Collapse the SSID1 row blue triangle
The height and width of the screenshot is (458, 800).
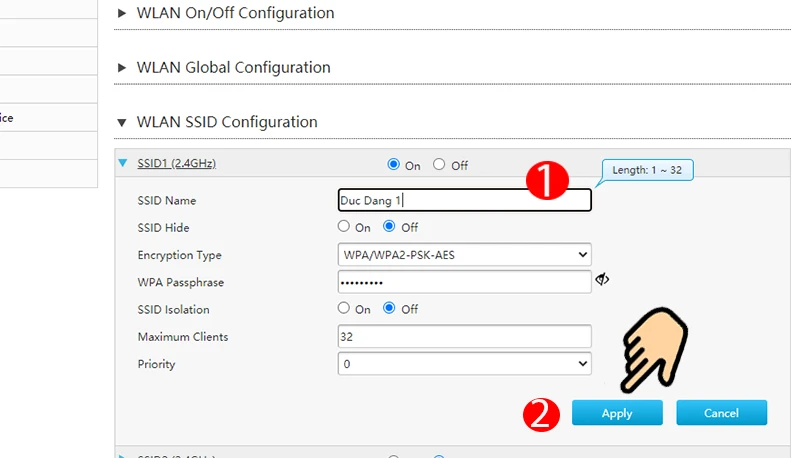pyautogui.click(x=123, y=163)
